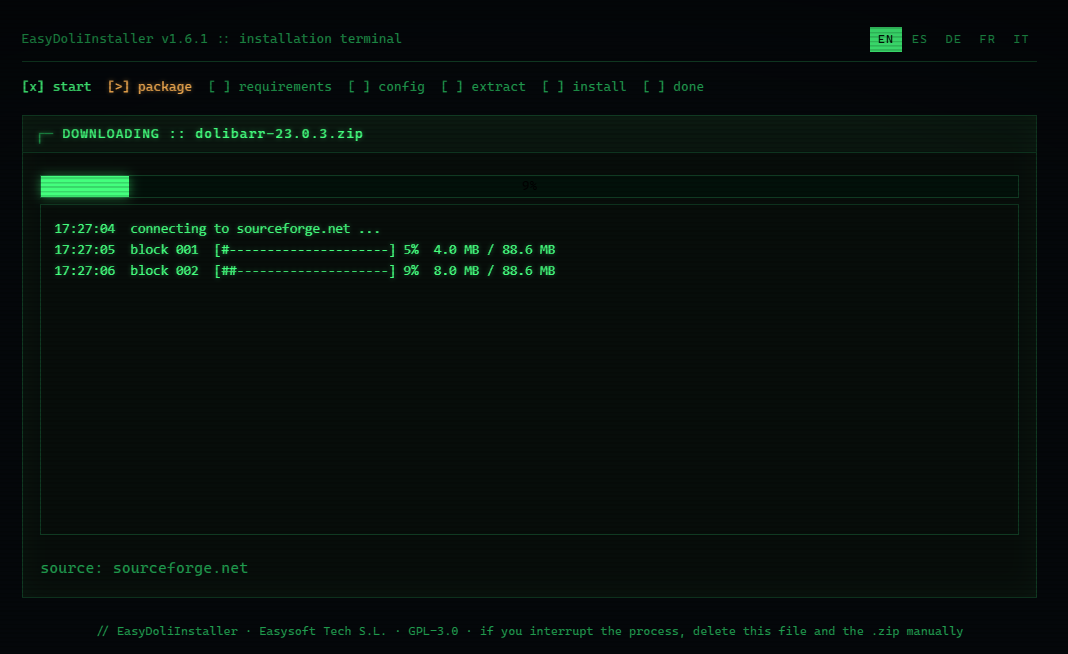Click the completed start step
Image resolution: width=1068 pixels, height=654 pixels.
(57, 87)
